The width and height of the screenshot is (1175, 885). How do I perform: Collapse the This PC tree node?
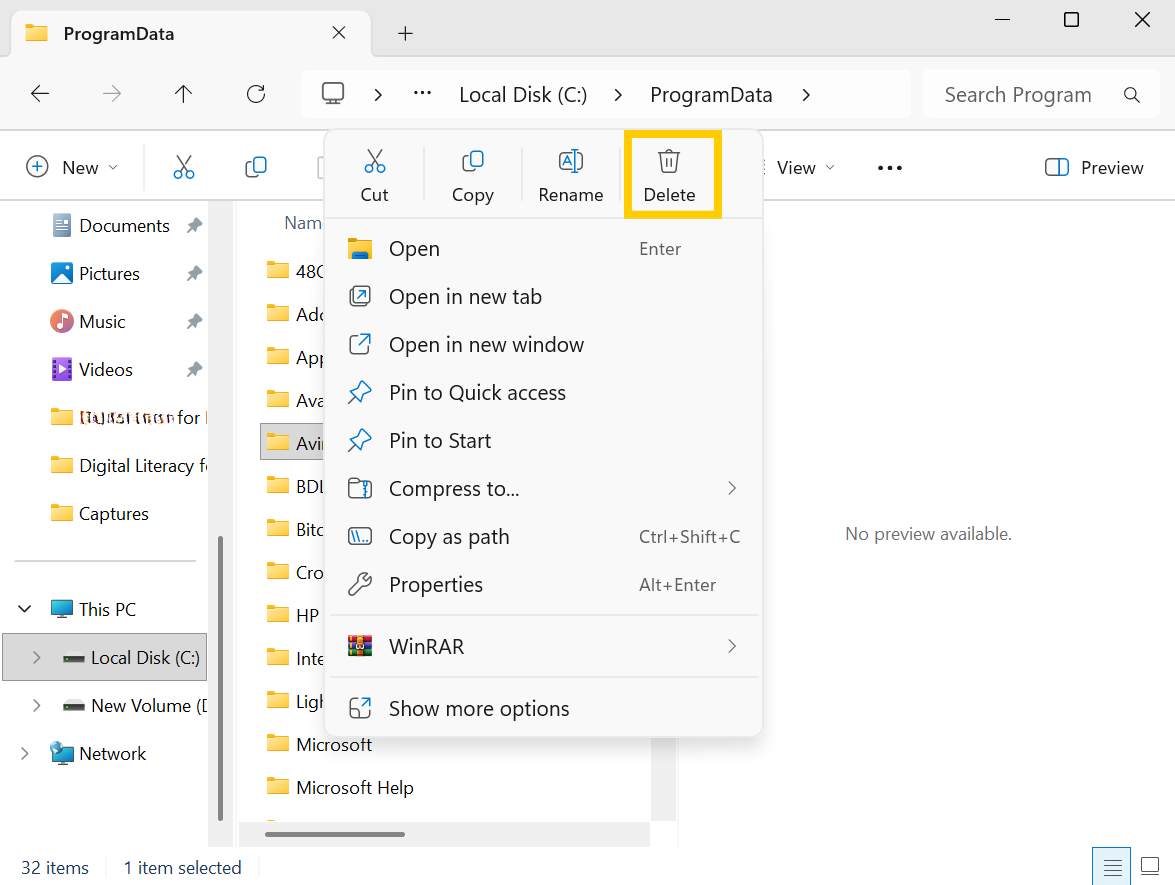(x=25, y=609)
